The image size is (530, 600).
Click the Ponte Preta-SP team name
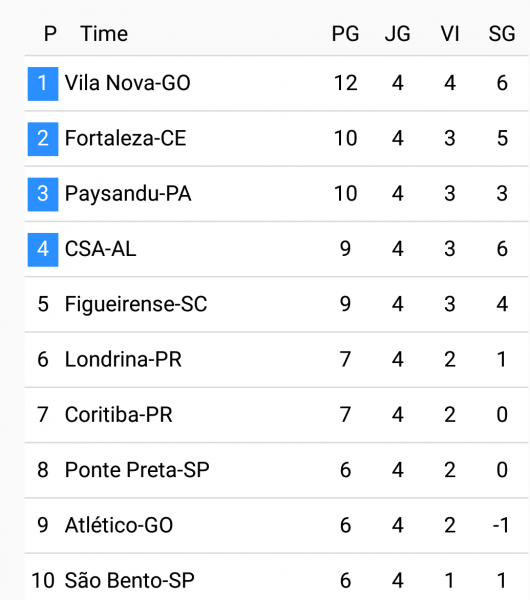click(x=137, y=470)
